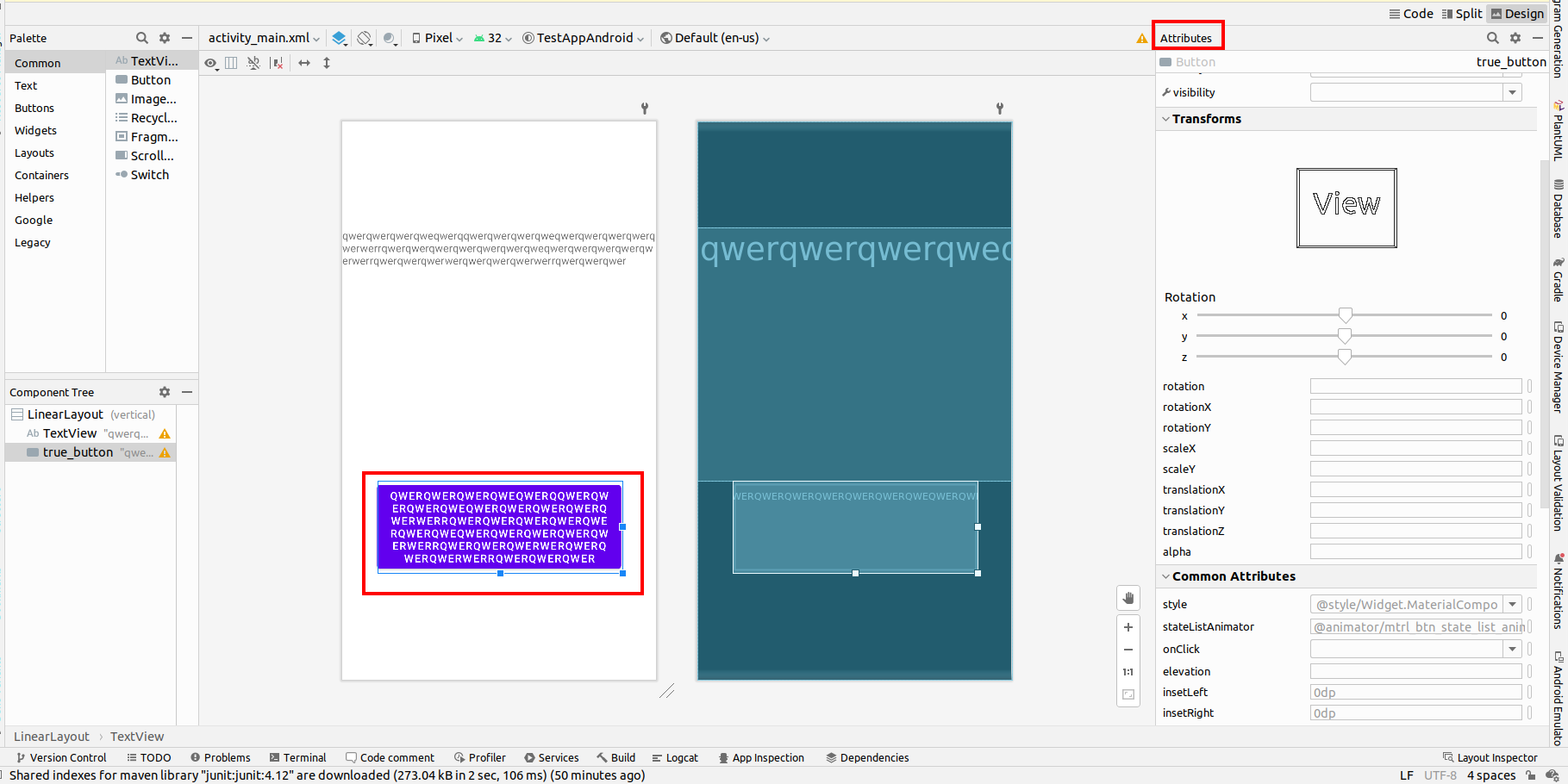Open style attribute dropdown arrow
The image size is (1568, 784).
pyautogui.click(x=1512, y=604)
